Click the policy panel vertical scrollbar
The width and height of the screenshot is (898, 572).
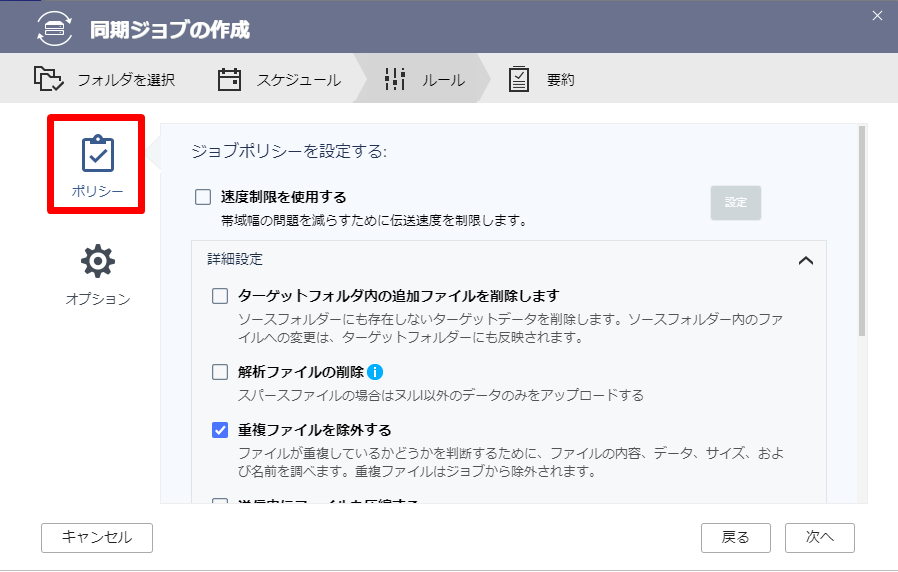click(862, 231)
